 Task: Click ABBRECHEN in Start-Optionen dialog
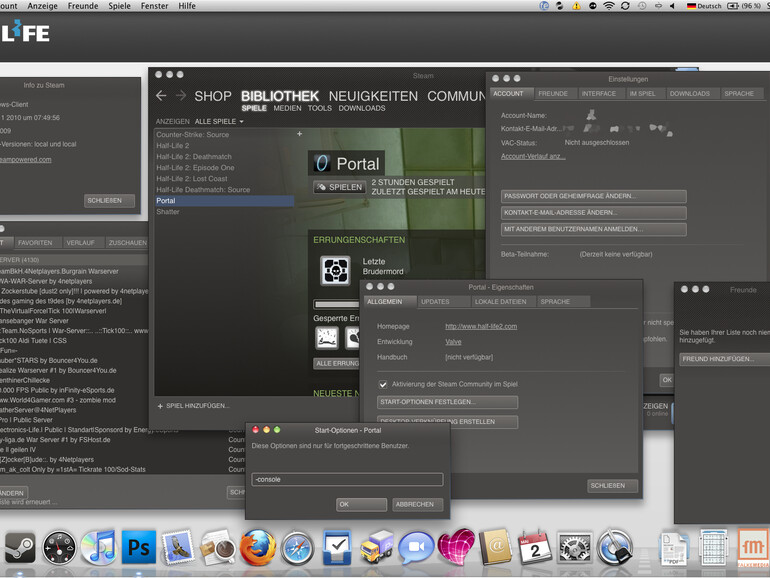[x=418, y=504]
